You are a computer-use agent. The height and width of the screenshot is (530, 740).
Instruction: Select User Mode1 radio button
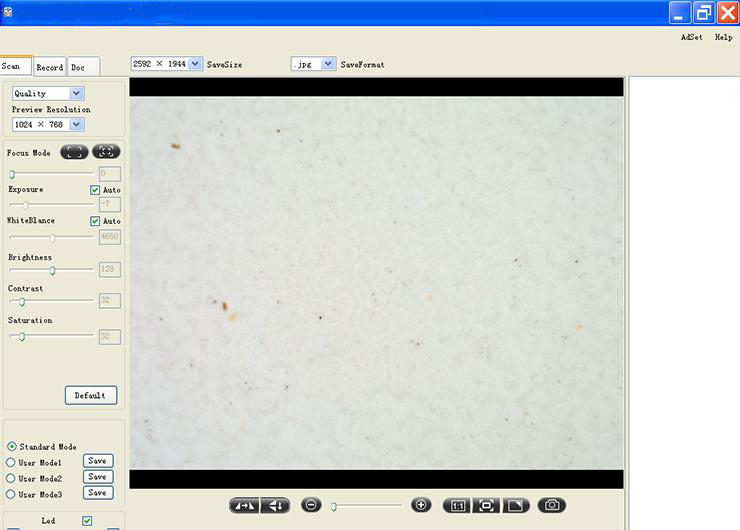click(11, 463)
